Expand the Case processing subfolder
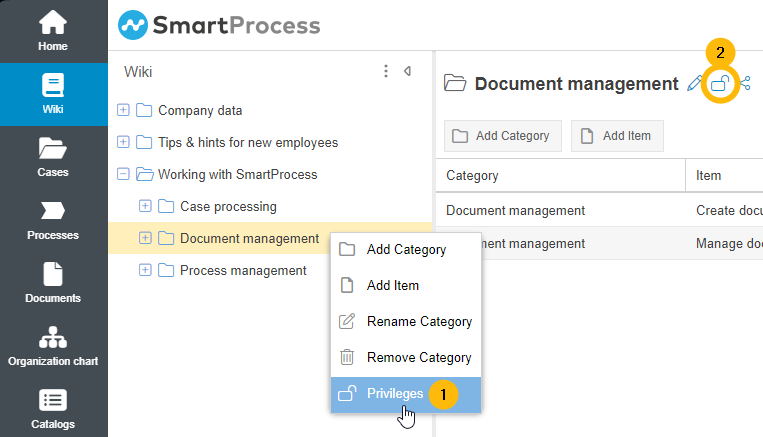Viewport: 763px width, 437px height. pos(145,206)
